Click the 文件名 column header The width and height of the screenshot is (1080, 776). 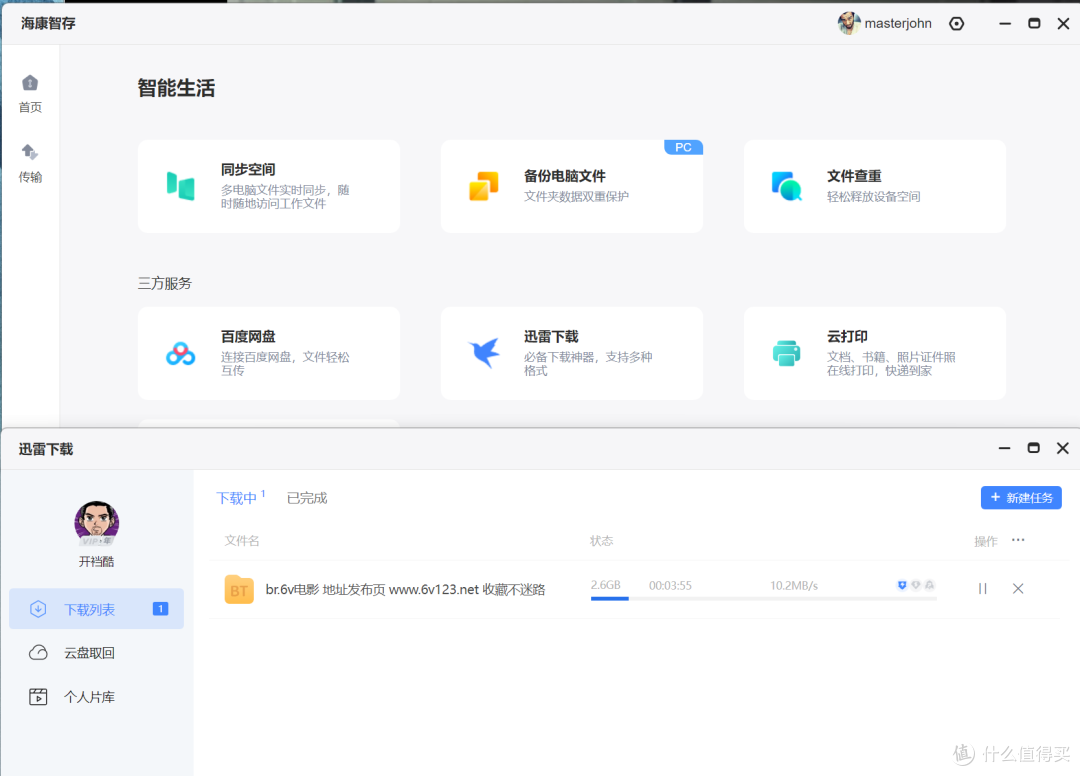(x=242, y=541)
